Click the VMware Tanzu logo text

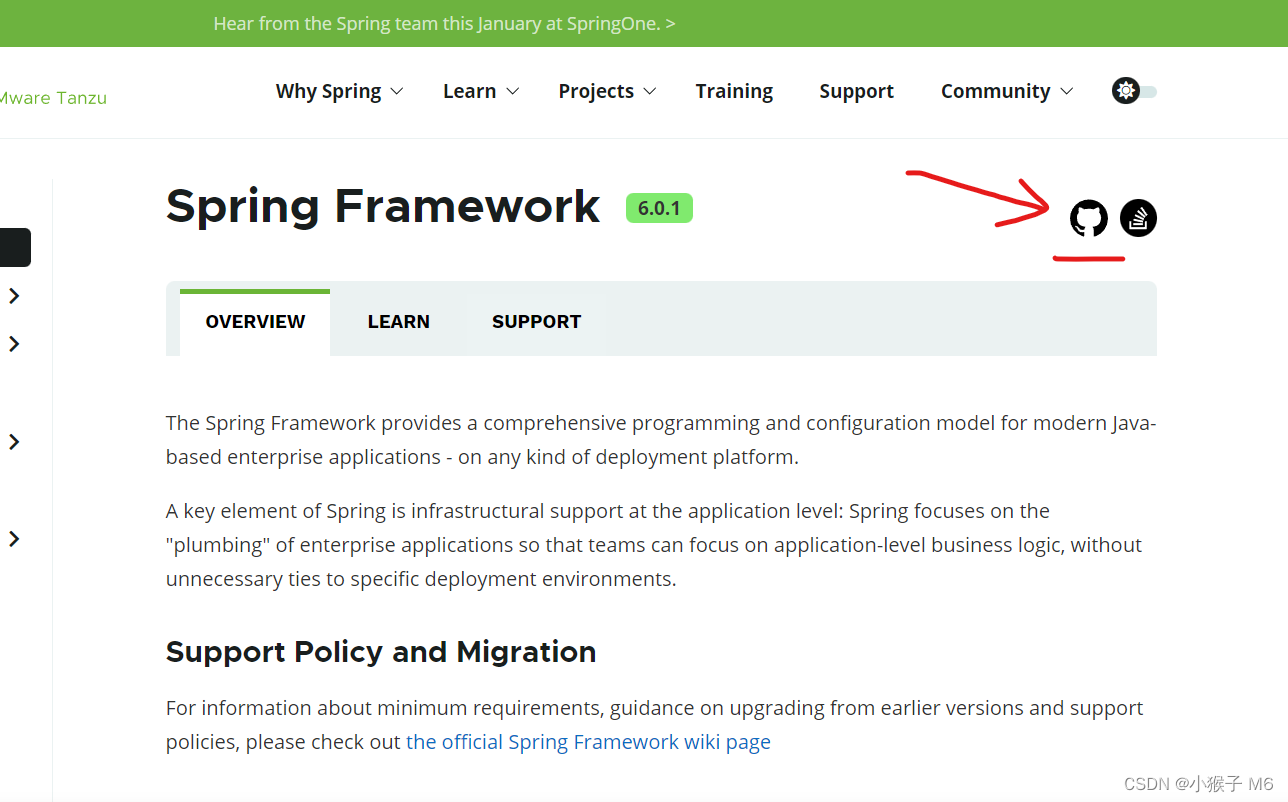click(x=53, y=98)
